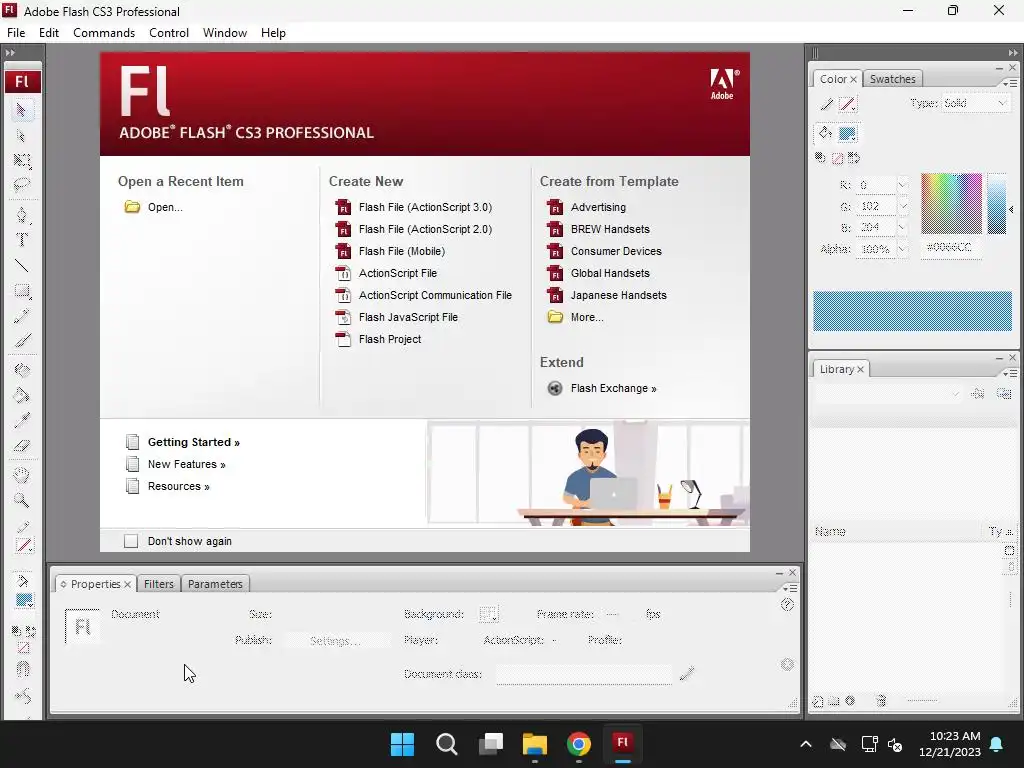
Task: Select the Ink Bottle tool
Action: [22, 370]
